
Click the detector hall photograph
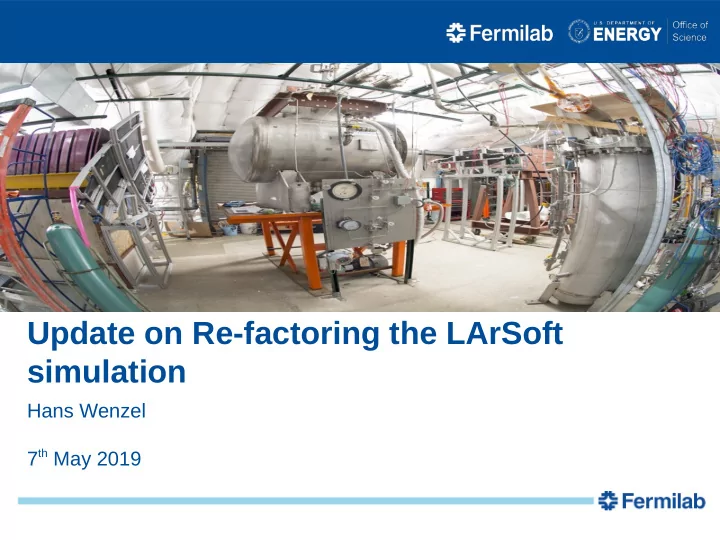click(x=360, y=187)
